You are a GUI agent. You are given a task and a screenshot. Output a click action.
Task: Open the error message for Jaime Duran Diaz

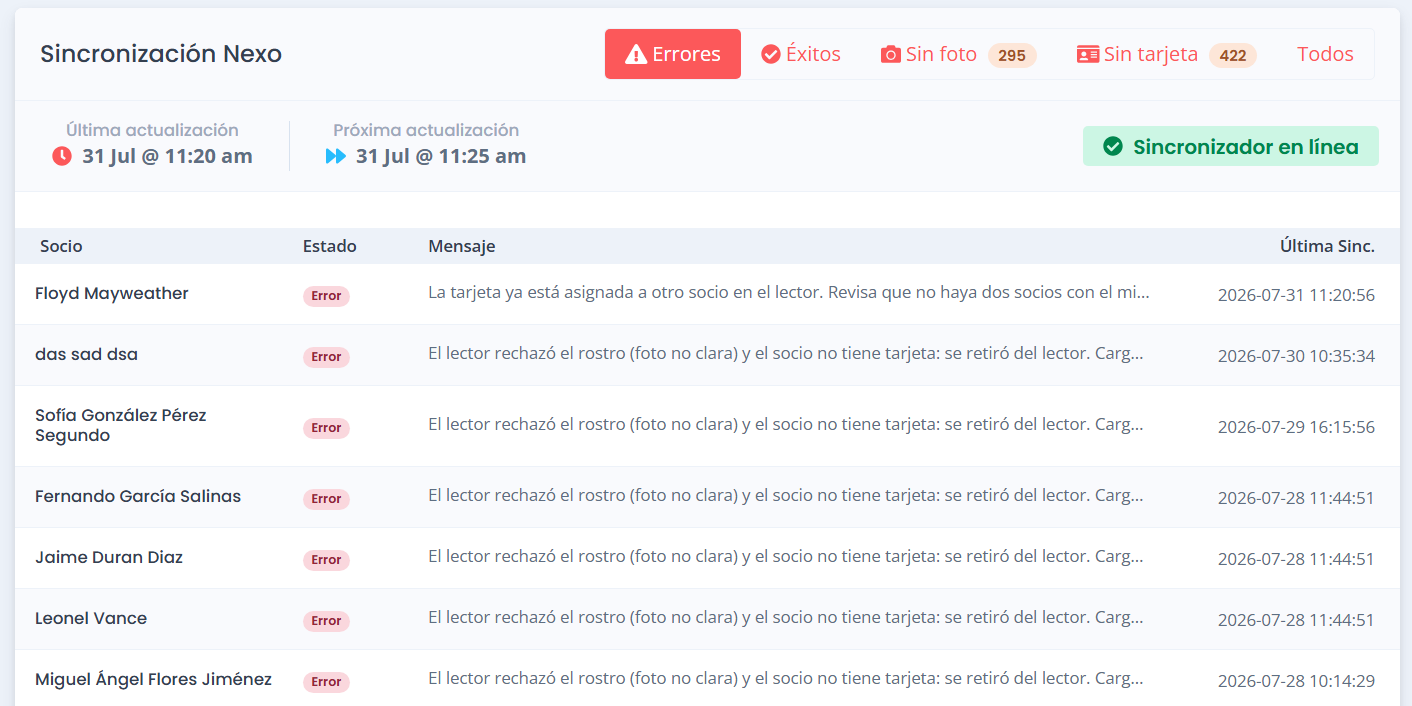(x=786, y=556)
